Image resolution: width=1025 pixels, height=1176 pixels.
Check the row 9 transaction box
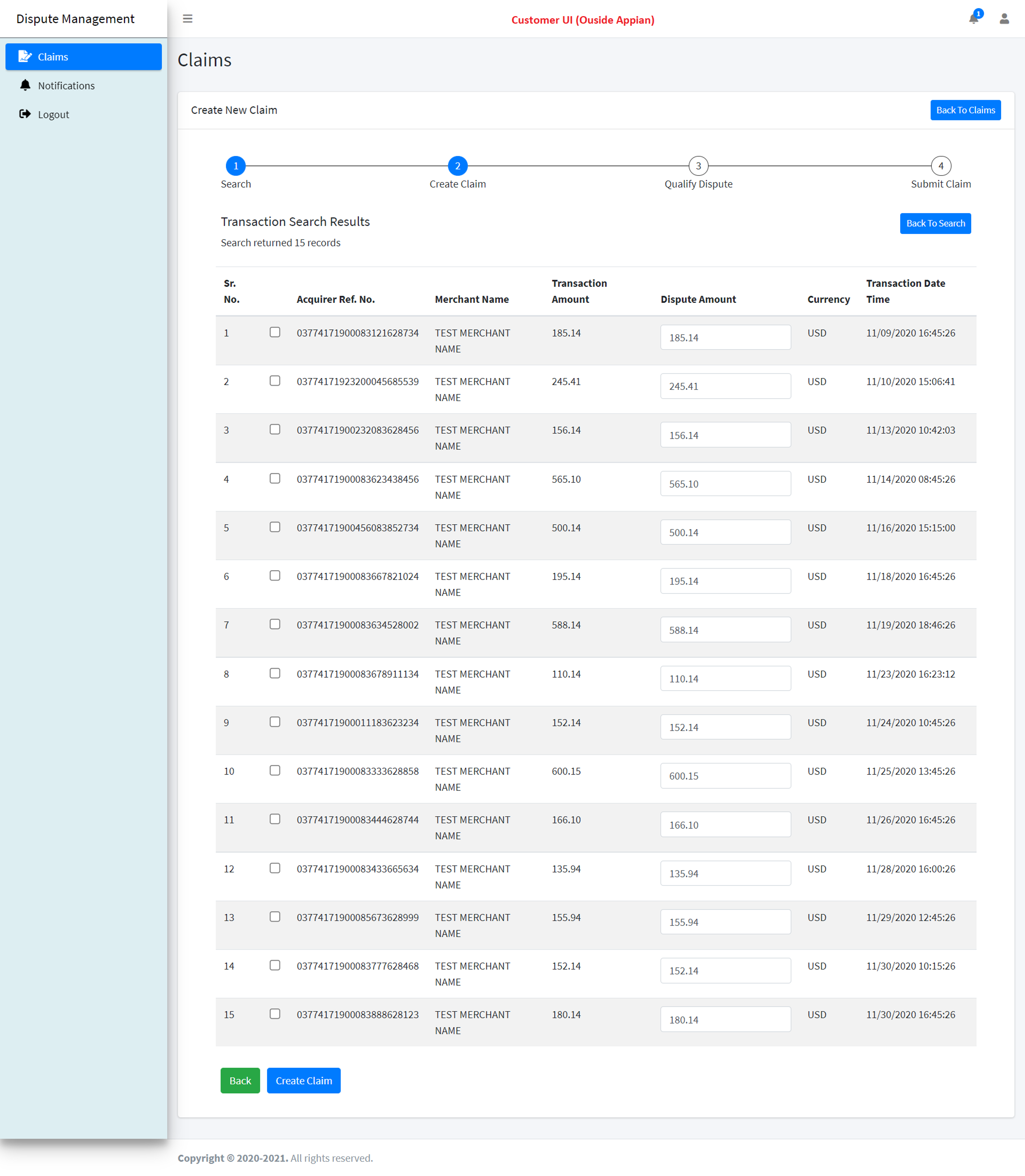(x=275, y=722)
